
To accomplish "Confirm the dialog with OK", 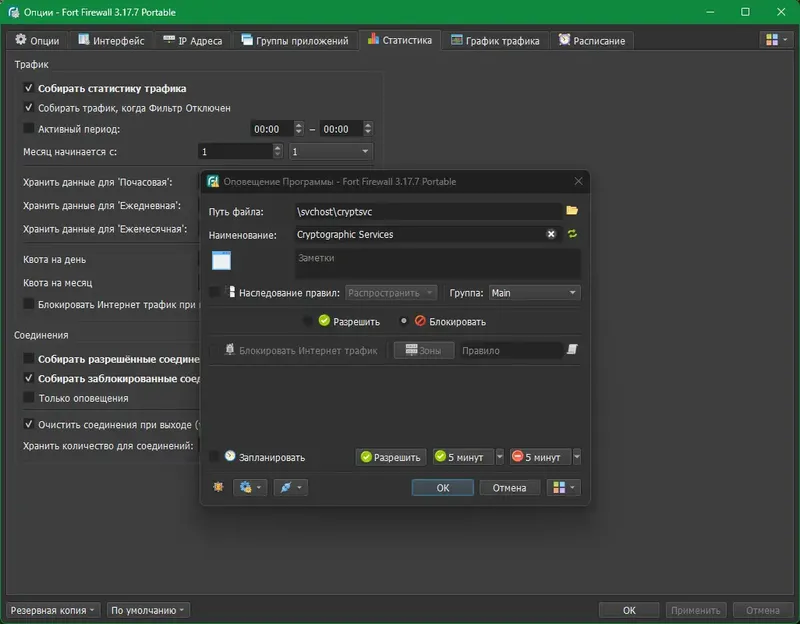I will [442, 488].
